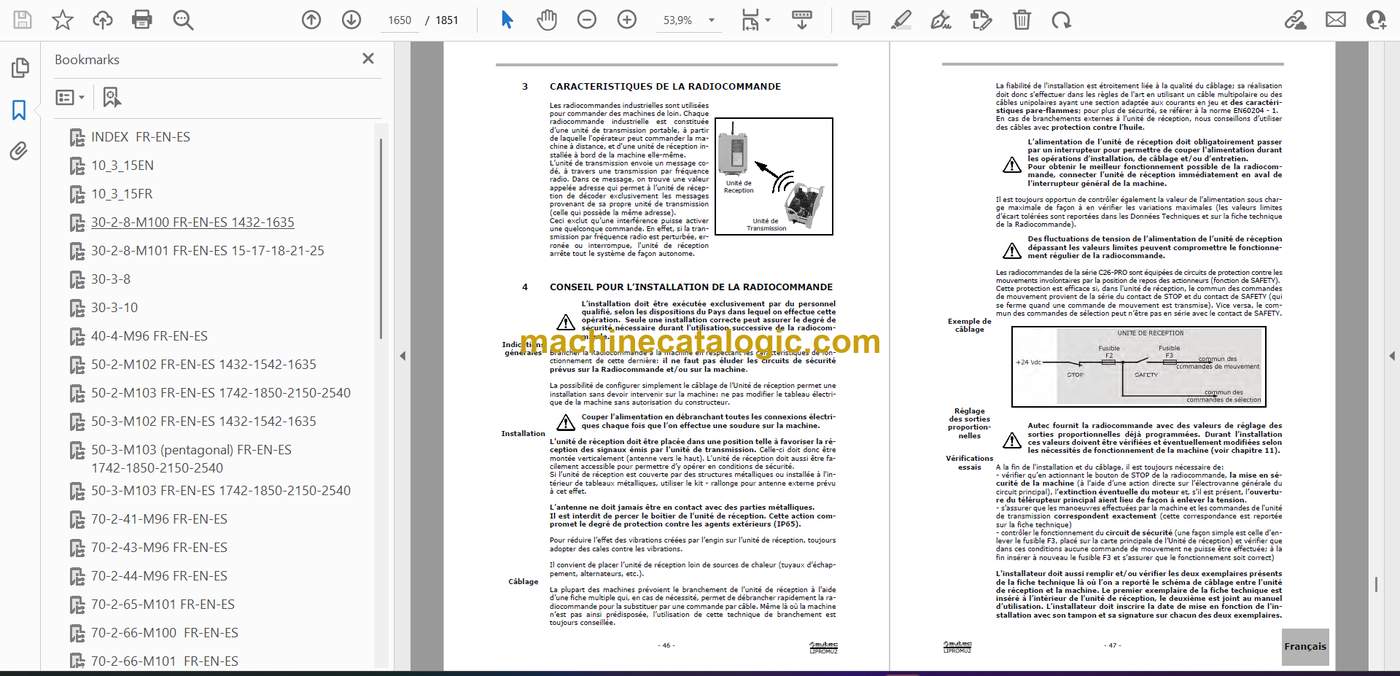Delete using the trash can icon
Screen dimensions: 1400x676
[x=1021, y=19]
